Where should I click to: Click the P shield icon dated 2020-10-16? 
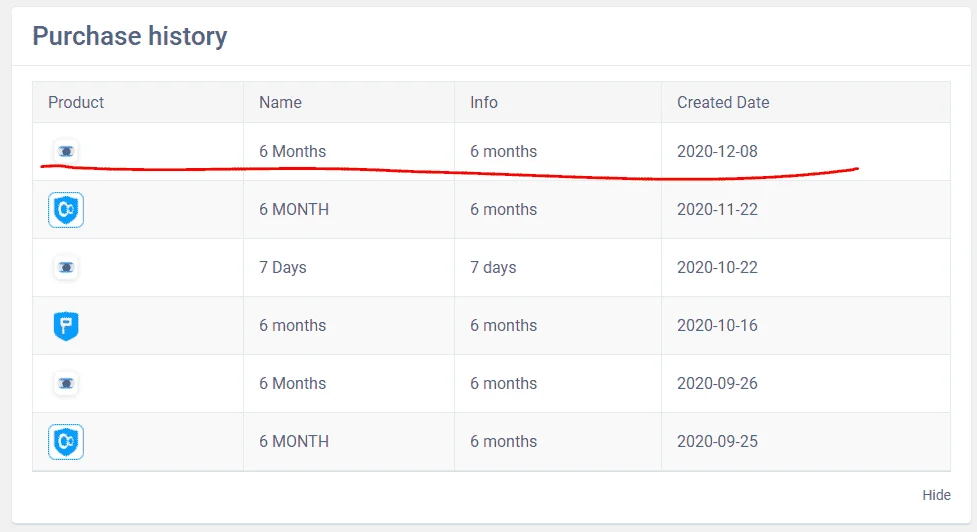[66, 326]
